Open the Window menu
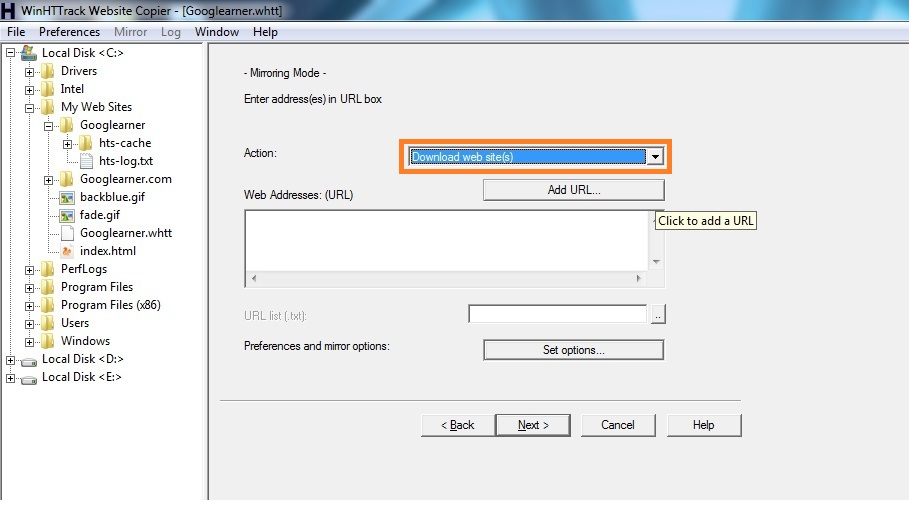The height and width of the screenshot is (508, 909). tap(217, 32)
